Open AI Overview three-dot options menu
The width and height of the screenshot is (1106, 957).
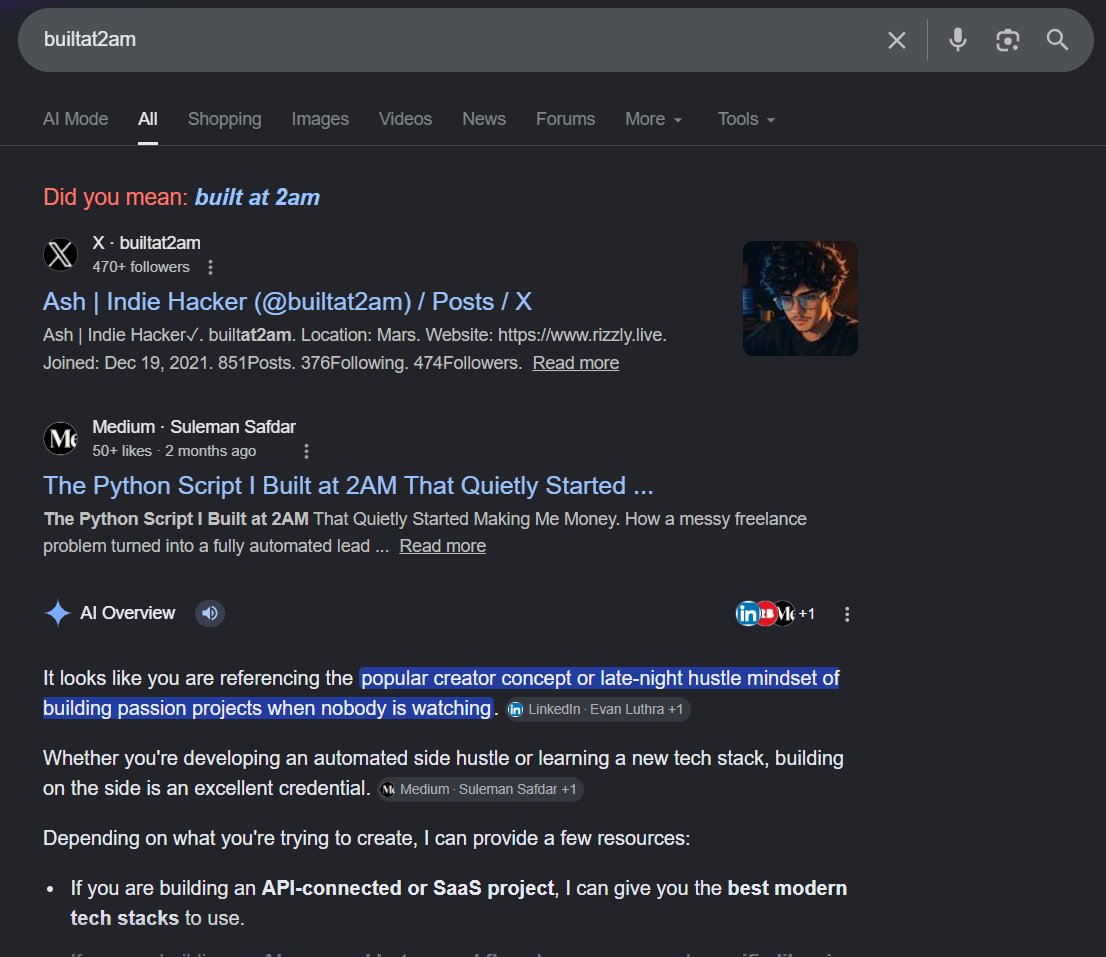click(846, 614)
